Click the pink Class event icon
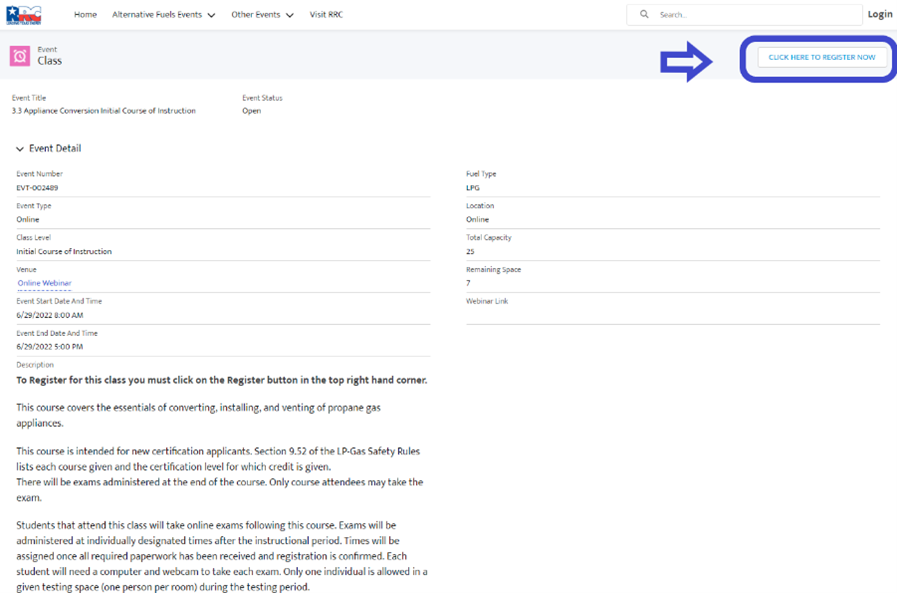 point(20,56)
